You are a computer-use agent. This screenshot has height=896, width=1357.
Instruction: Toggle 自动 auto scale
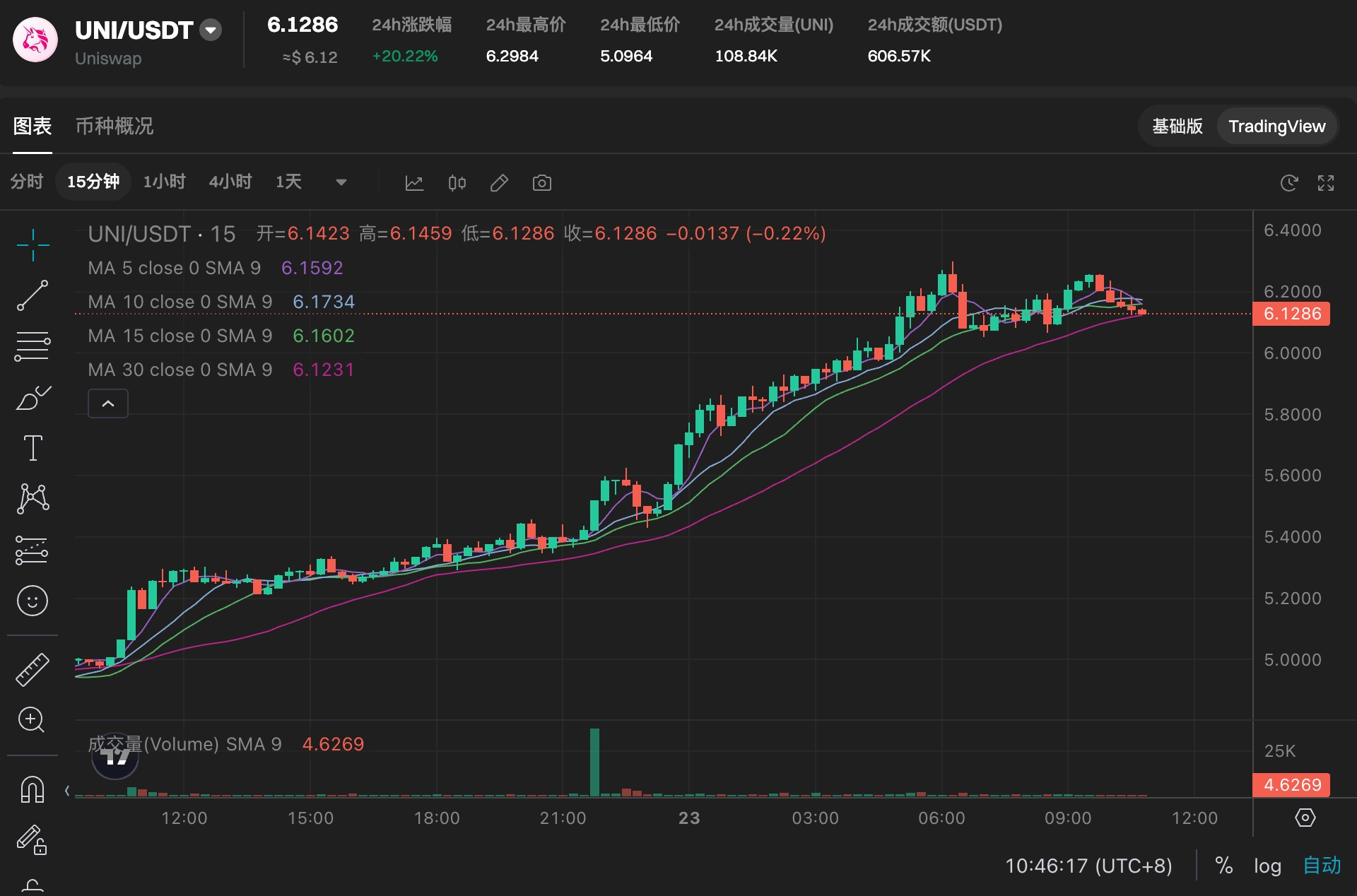[x=1322, y=866]
